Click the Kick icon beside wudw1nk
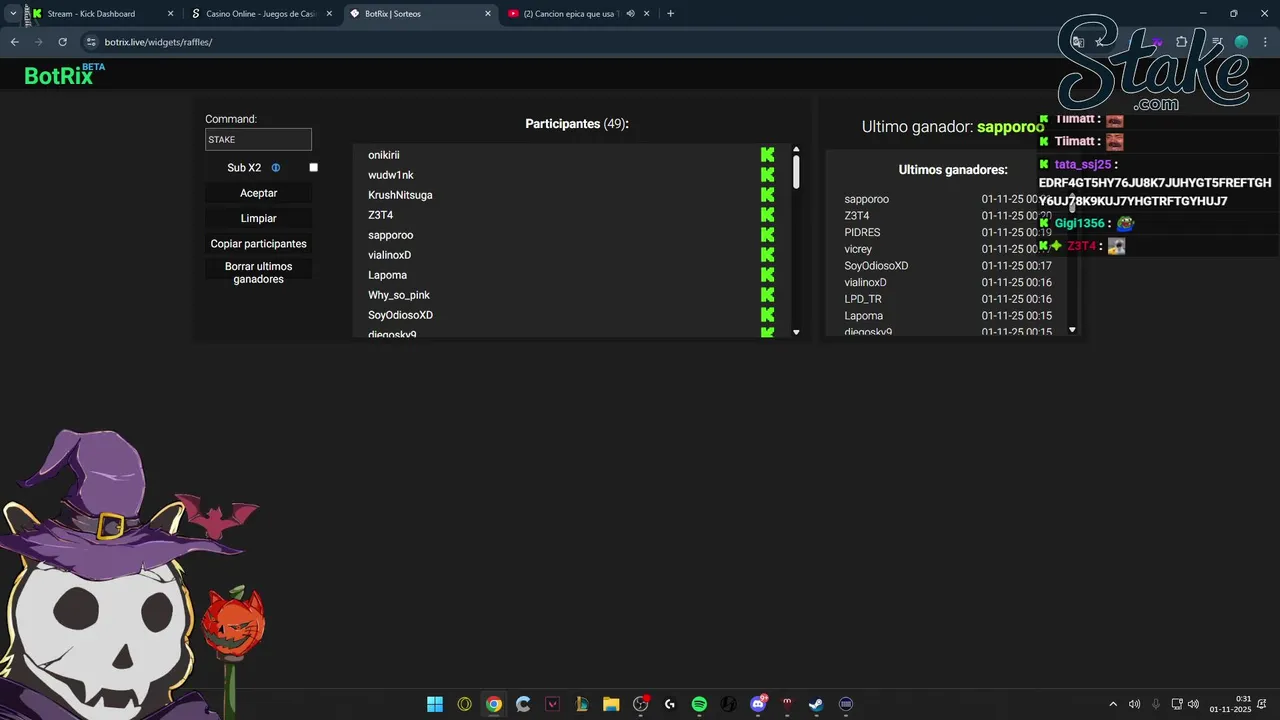1280x720 pixels. tap(767, 175)
